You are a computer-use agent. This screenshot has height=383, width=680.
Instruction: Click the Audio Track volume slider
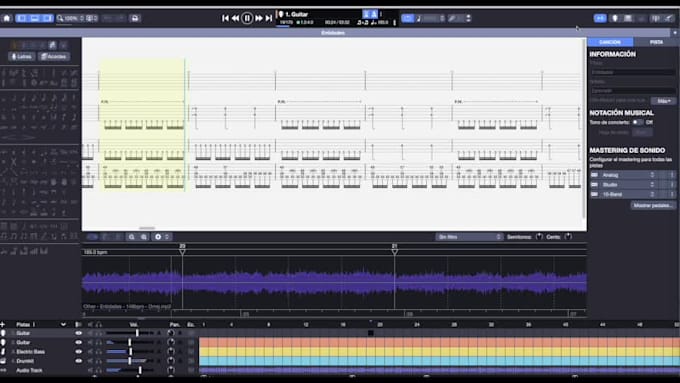(130, 370)
